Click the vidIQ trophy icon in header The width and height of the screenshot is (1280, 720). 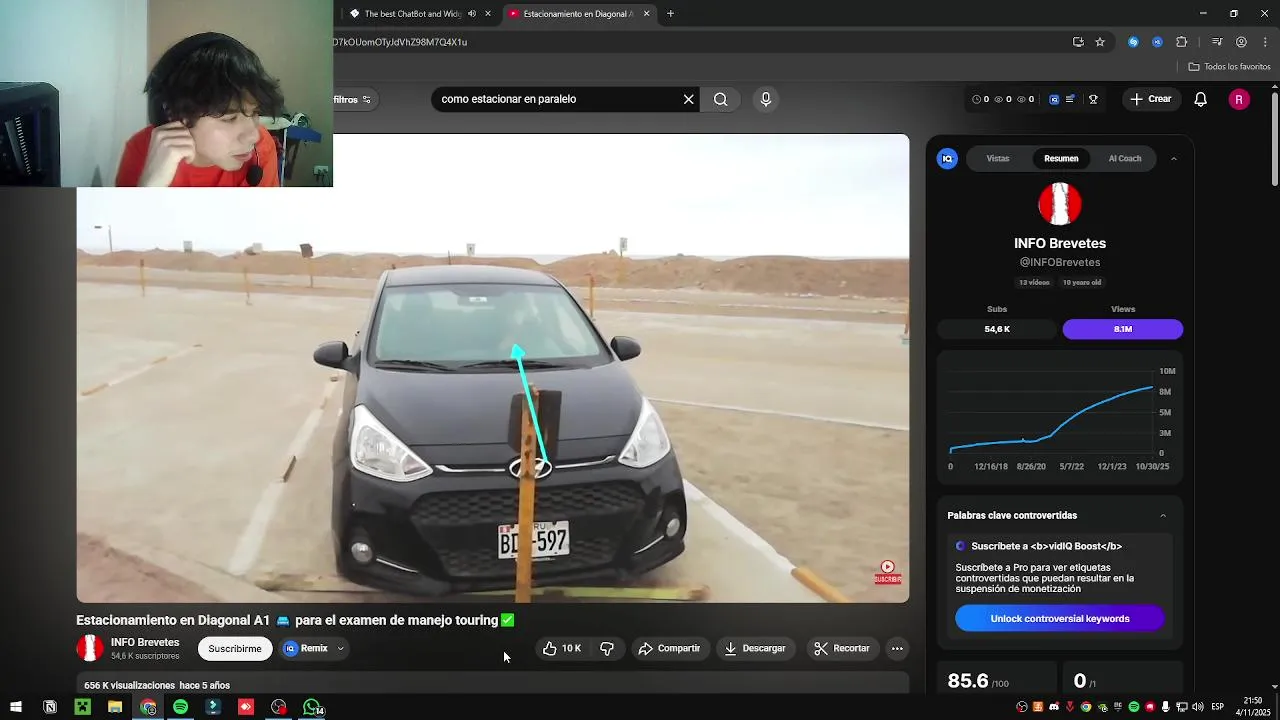(x=1093, y=99)
